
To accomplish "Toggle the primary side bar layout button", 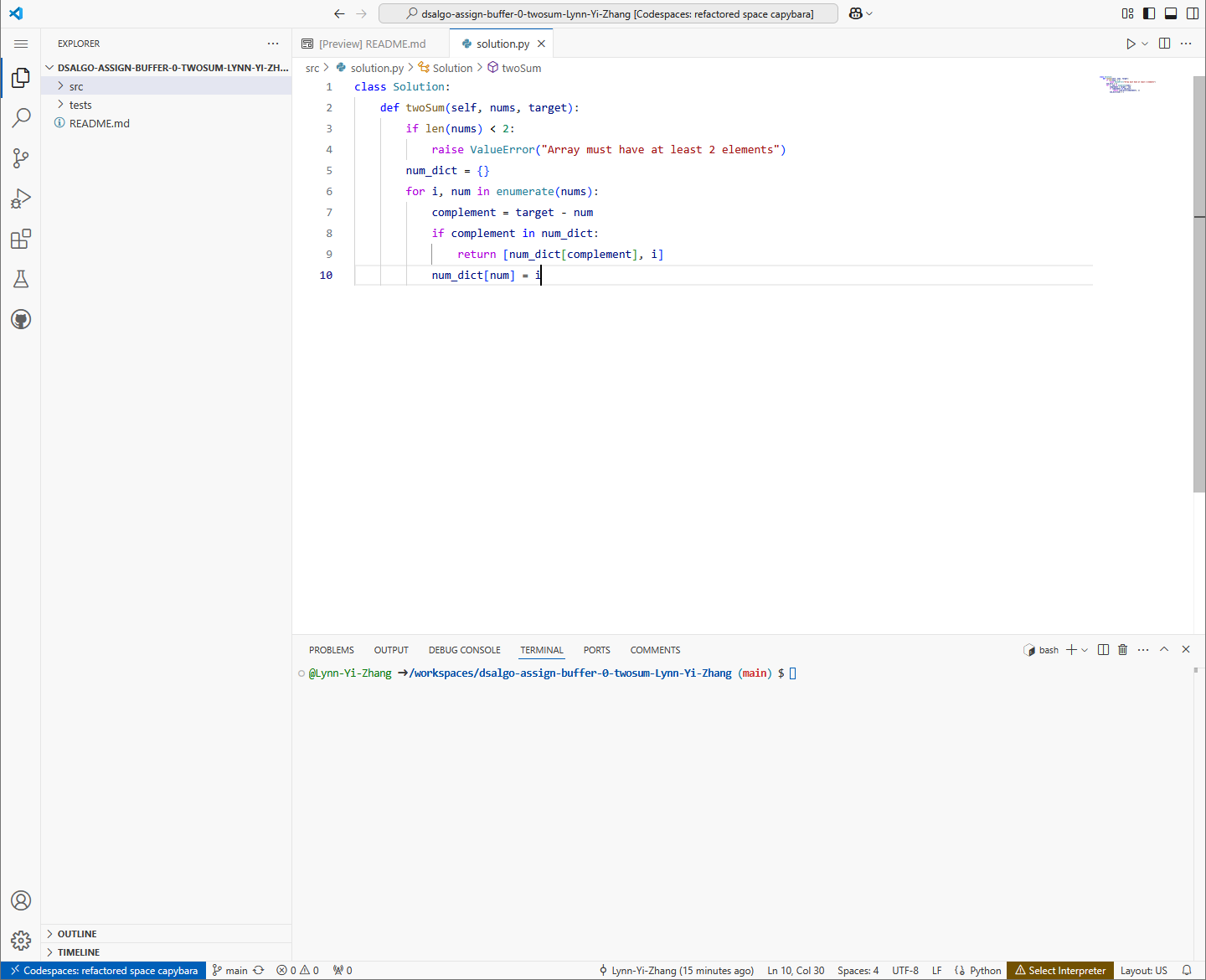I will coord(1149,13).
